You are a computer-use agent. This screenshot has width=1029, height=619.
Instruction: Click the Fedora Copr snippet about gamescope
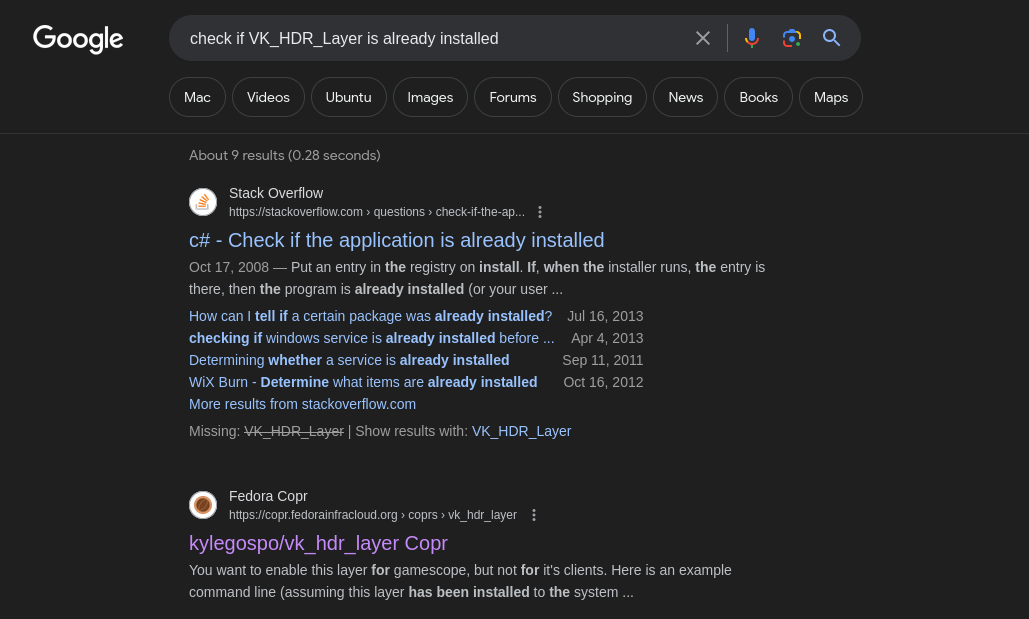460,581
